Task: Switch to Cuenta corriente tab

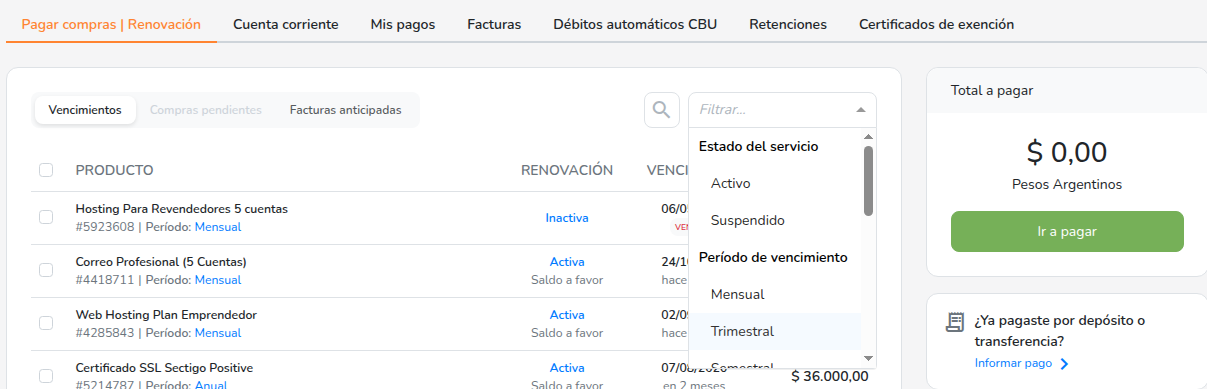Action: [286, 24]
